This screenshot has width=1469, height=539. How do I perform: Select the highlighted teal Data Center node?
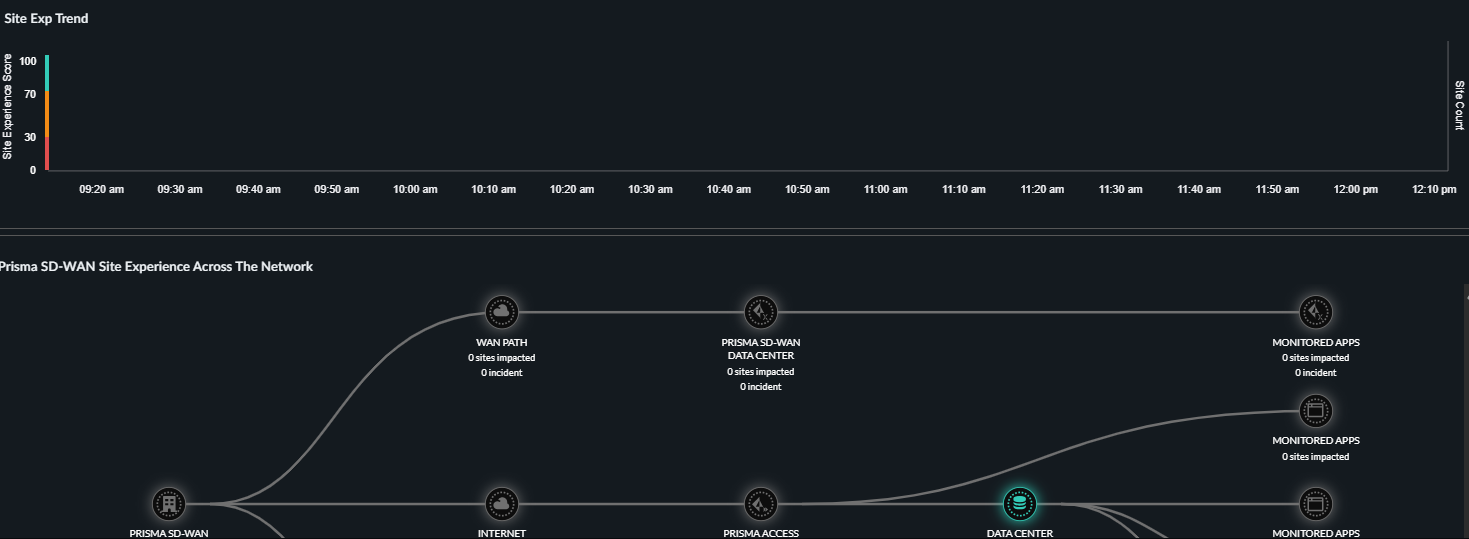point(1019,504)
